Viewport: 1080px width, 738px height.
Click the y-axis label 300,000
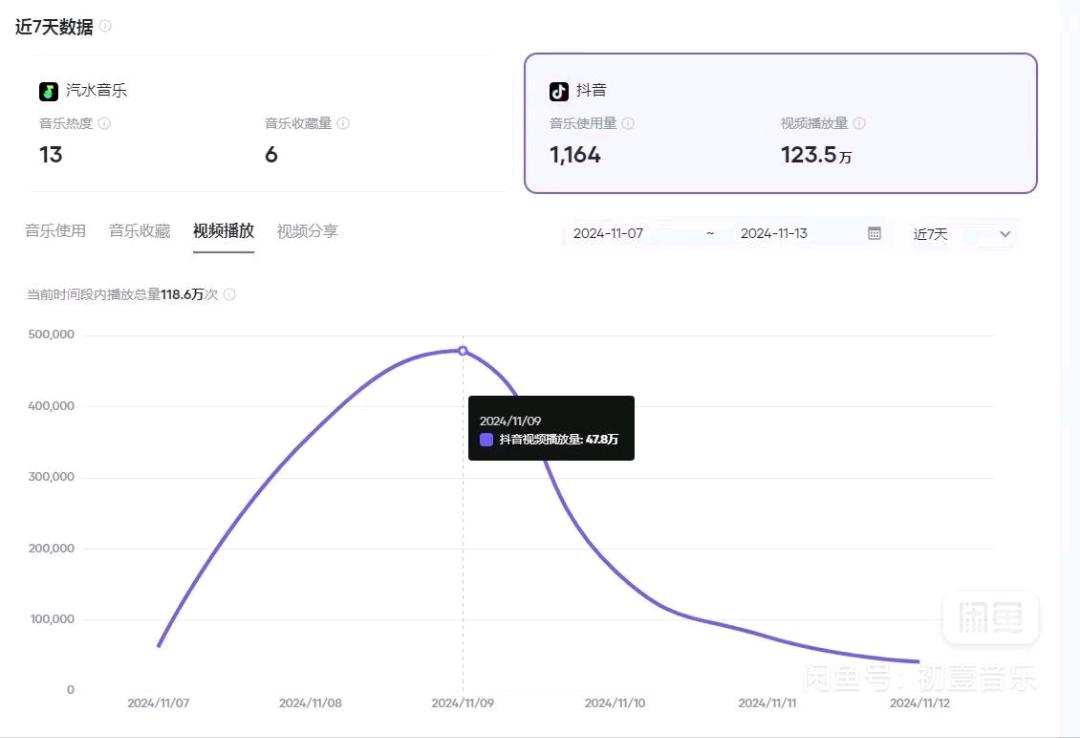[x=51, y=477]
